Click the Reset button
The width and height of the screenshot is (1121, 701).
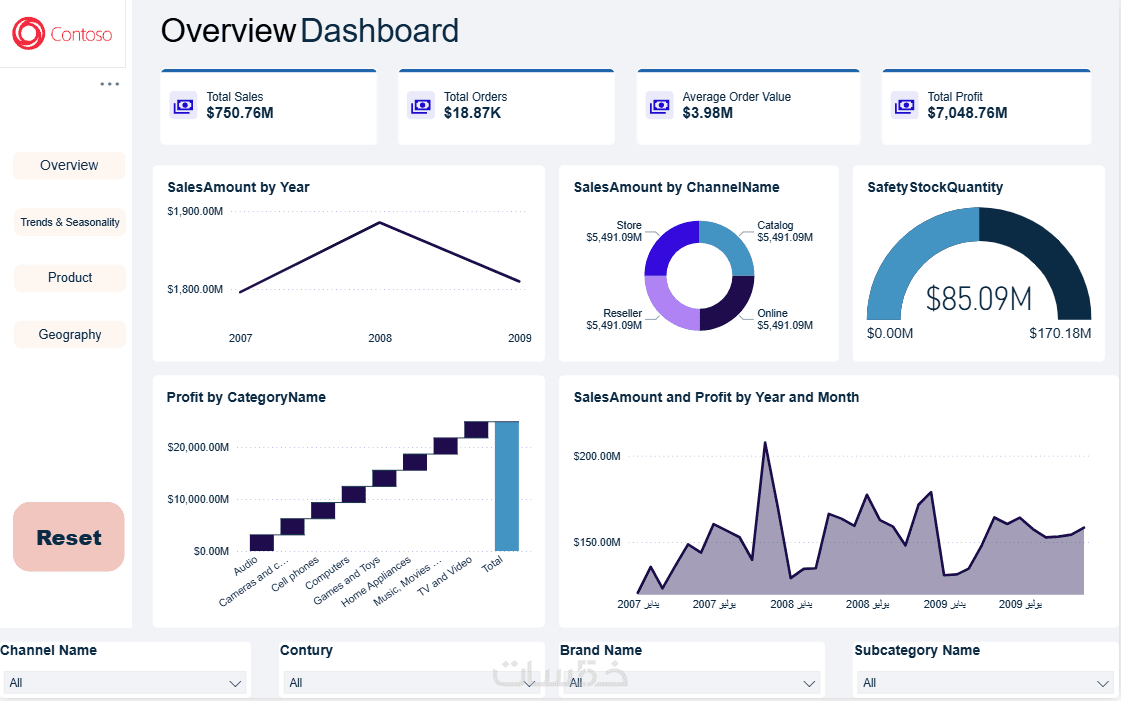(x=69, y=537)
